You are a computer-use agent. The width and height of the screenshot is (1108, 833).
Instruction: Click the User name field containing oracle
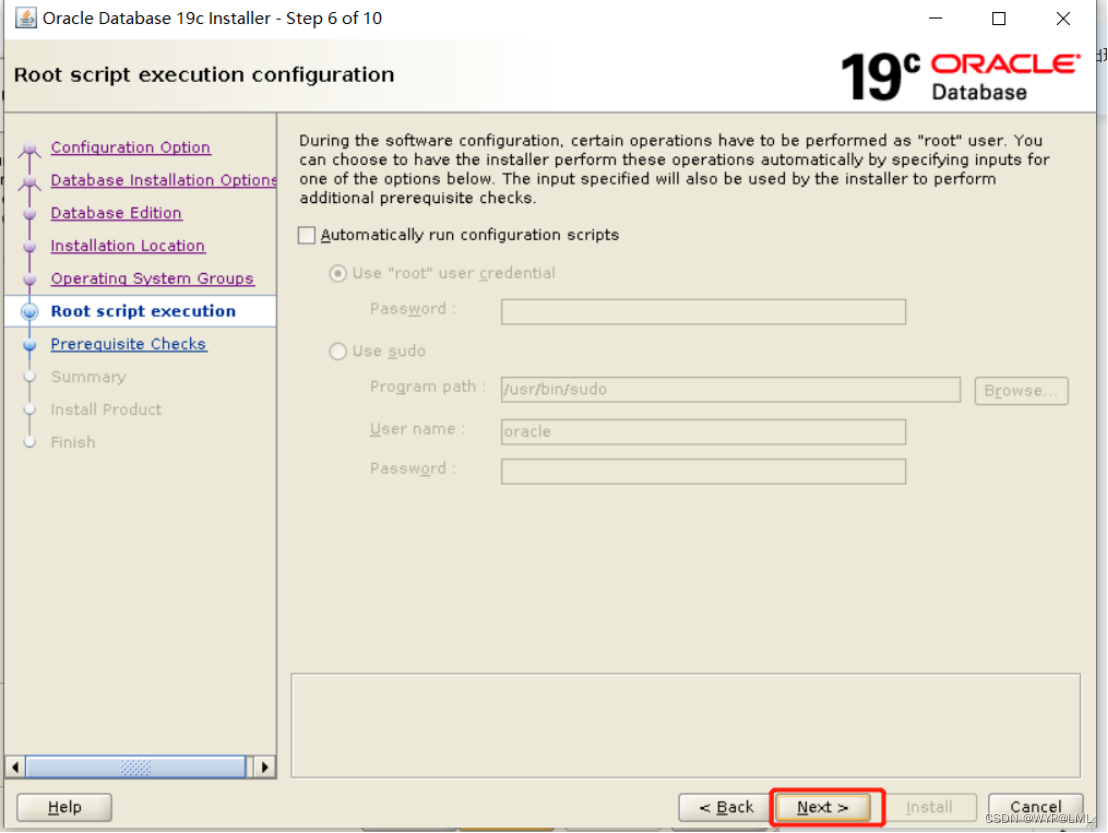703,432
